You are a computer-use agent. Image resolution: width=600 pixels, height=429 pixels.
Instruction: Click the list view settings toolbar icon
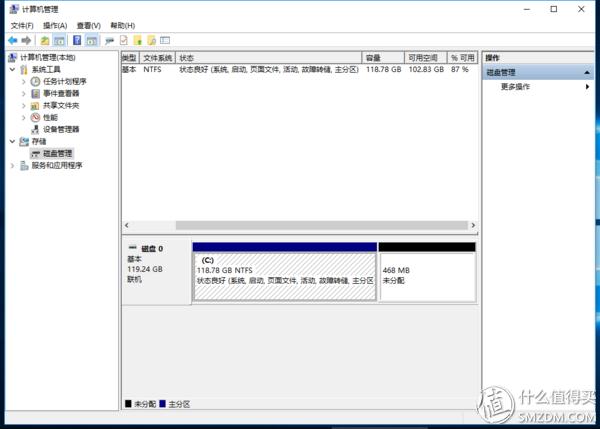coord(165,40)
